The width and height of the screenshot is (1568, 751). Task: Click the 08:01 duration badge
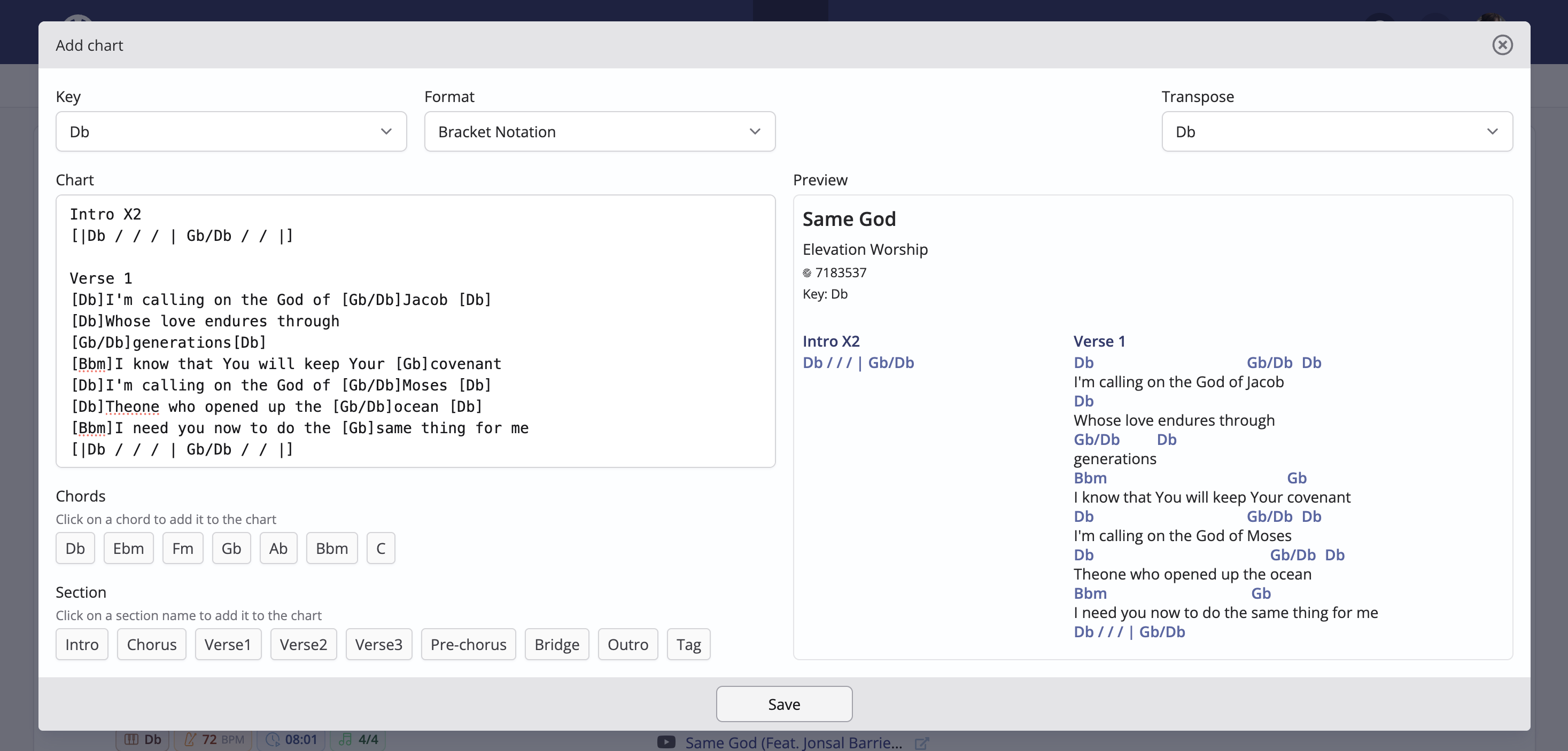click(x=291, y=739)
